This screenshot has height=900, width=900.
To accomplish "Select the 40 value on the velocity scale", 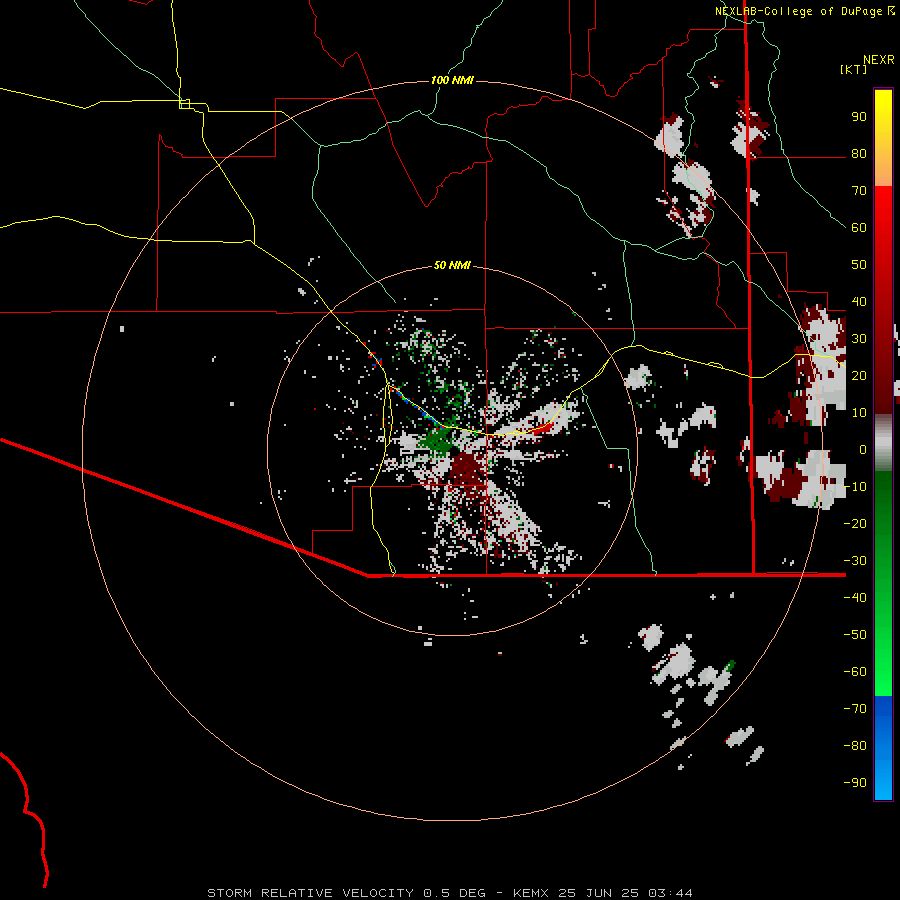I will pos(859,302).
